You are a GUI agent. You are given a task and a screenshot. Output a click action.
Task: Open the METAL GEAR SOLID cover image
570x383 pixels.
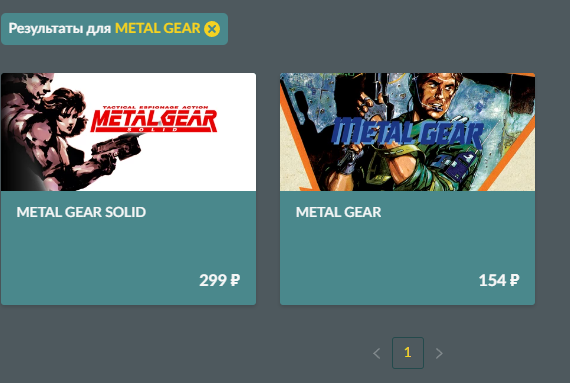(129, 132)
